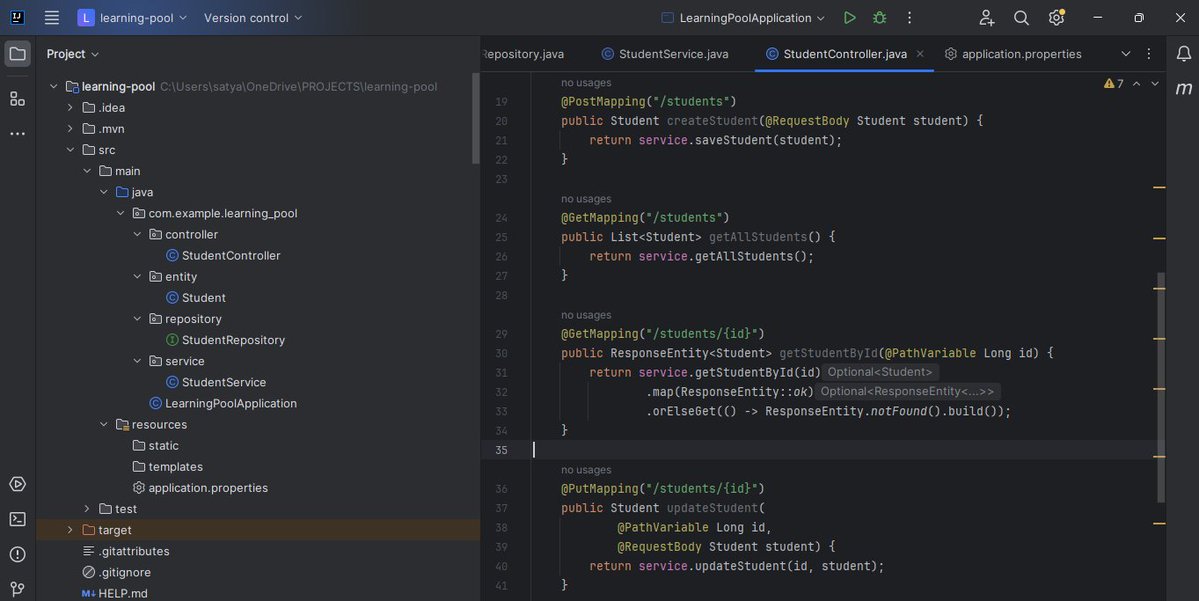Expand the .mvn folder
This screenshot has width=1199, height=601.
click(70, 128)
